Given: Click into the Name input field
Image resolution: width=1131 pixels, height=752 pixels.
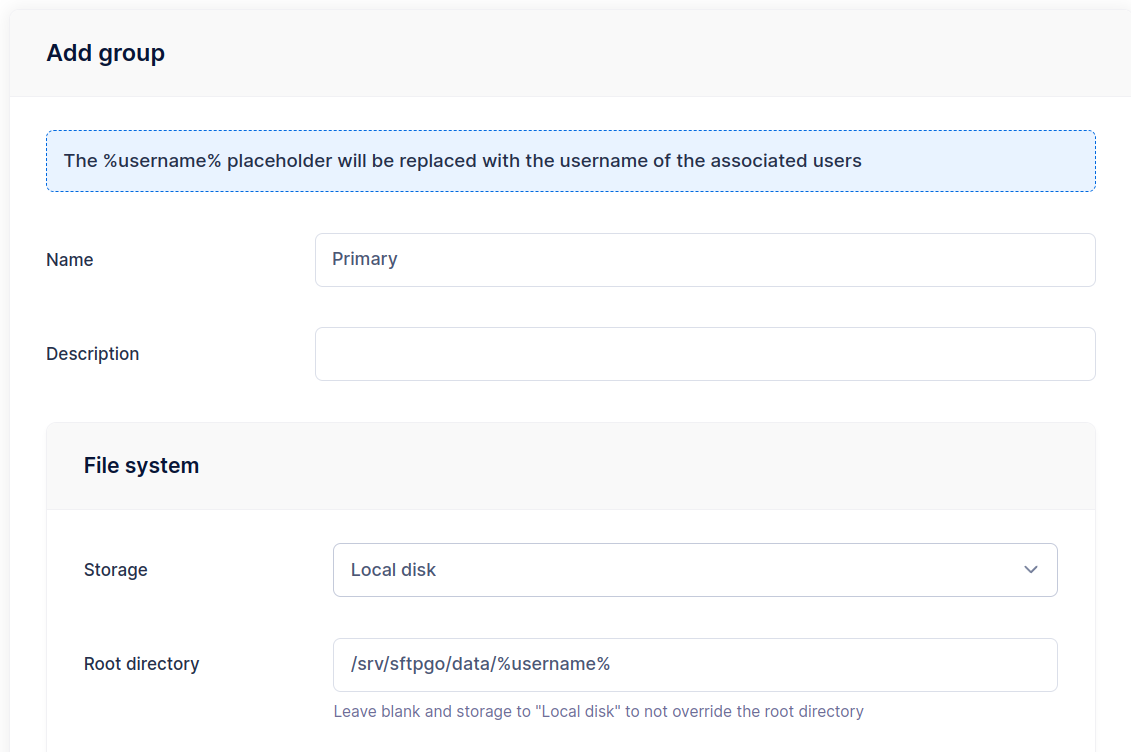Looking at the screenshot, I should point(704,260).
